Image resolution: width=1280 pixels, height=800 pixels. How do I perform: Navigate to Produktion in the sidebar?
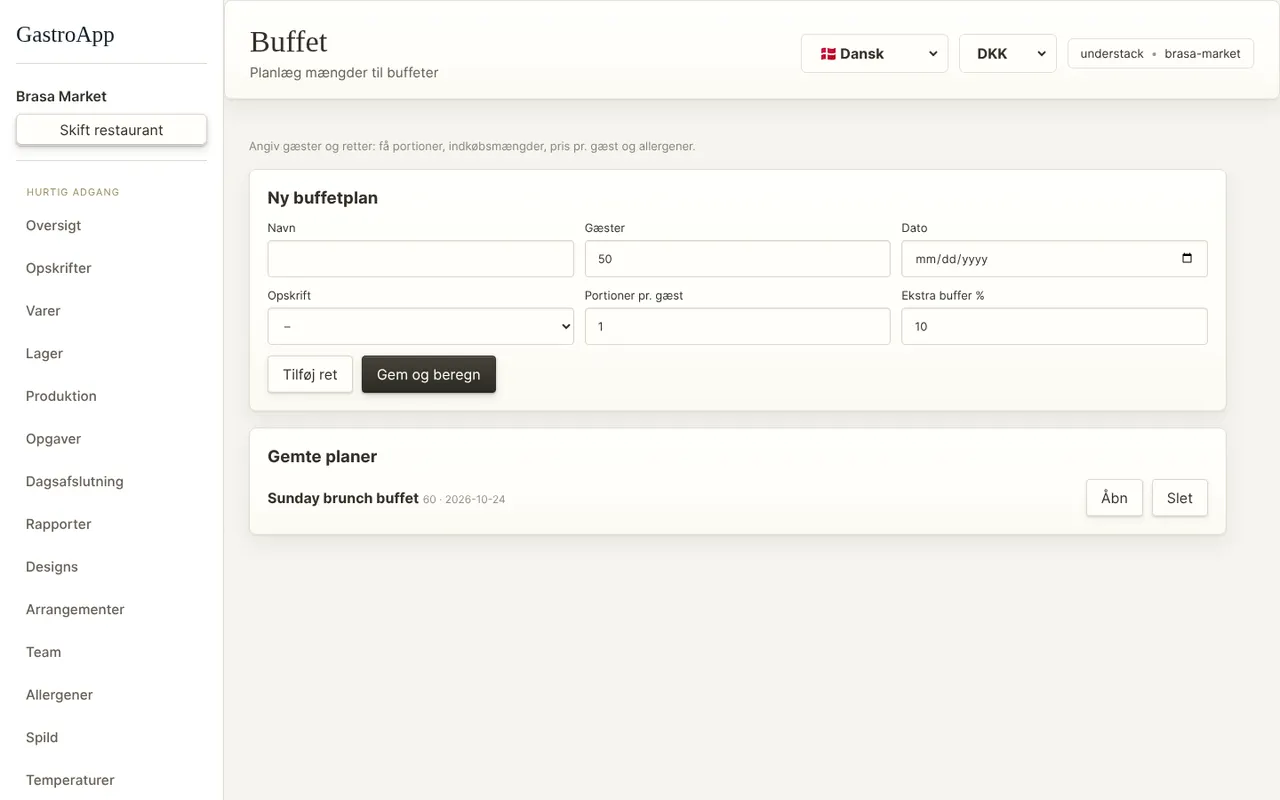61,396
